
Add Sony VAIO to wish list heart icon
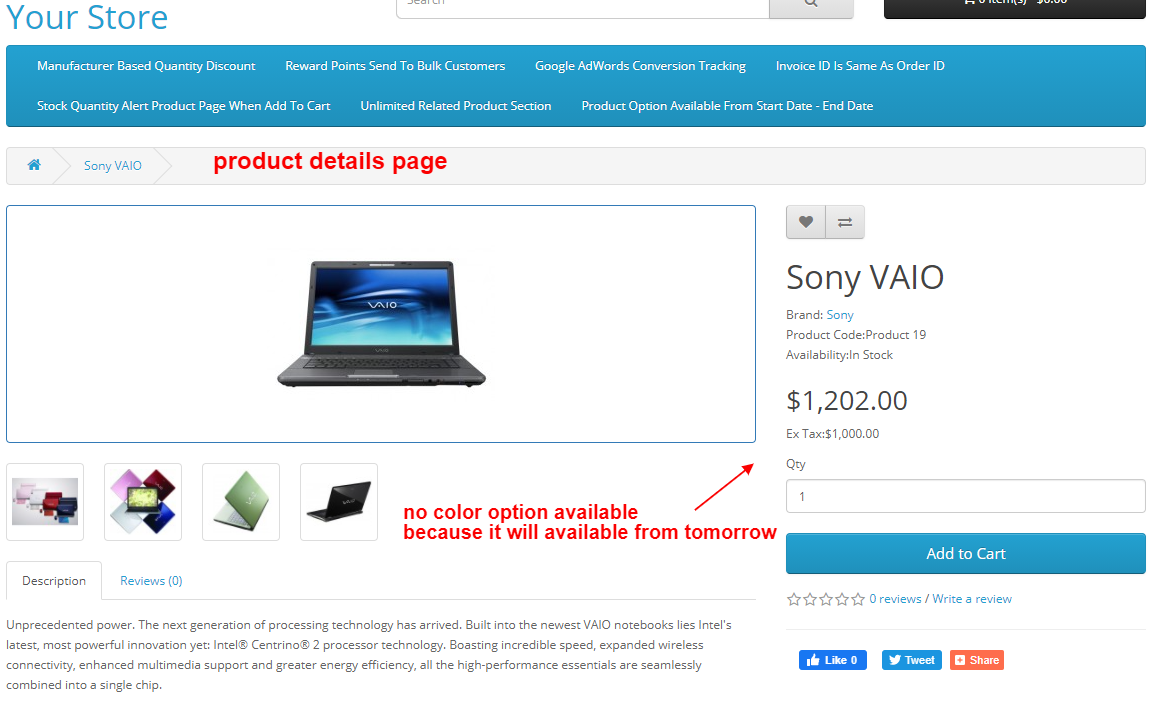pos(805,222)
